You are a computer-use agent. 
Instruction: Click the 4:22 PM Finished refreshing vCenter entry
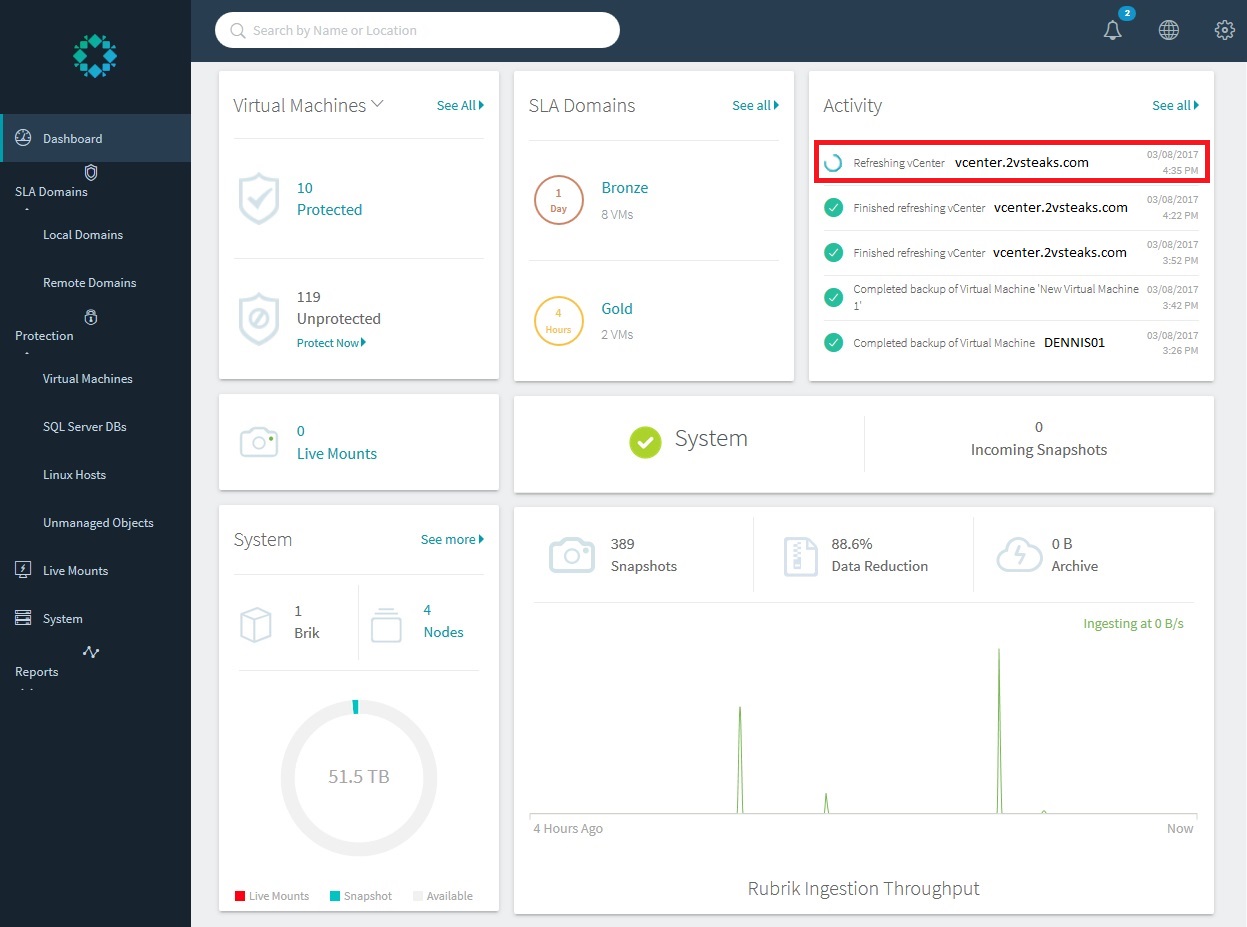pos(1011,208)
